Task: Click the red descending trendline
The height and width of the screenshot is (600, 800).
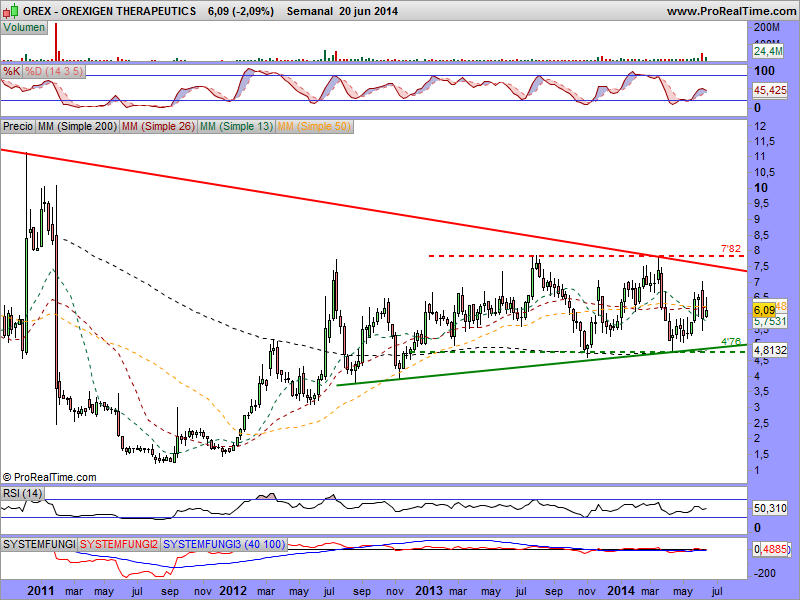Action: coord(373,211)
